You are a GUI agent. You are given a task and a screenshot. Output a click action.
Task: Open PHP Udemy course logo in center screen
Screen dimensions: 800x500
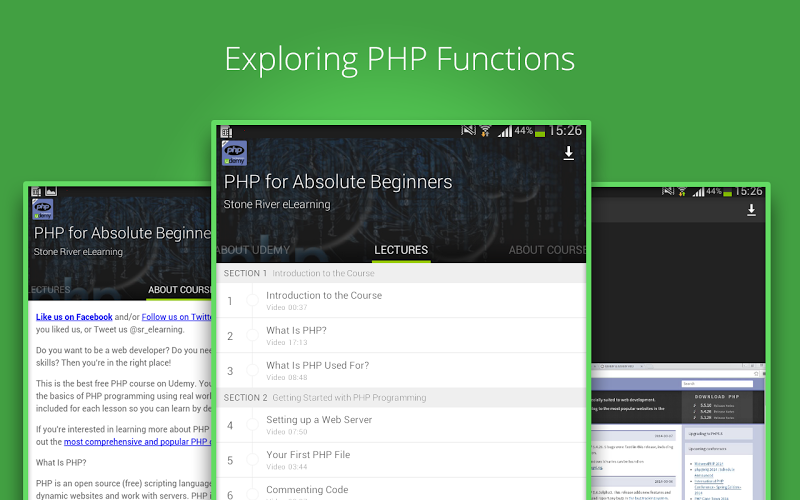pyautogui.click(x=234, y=153)
